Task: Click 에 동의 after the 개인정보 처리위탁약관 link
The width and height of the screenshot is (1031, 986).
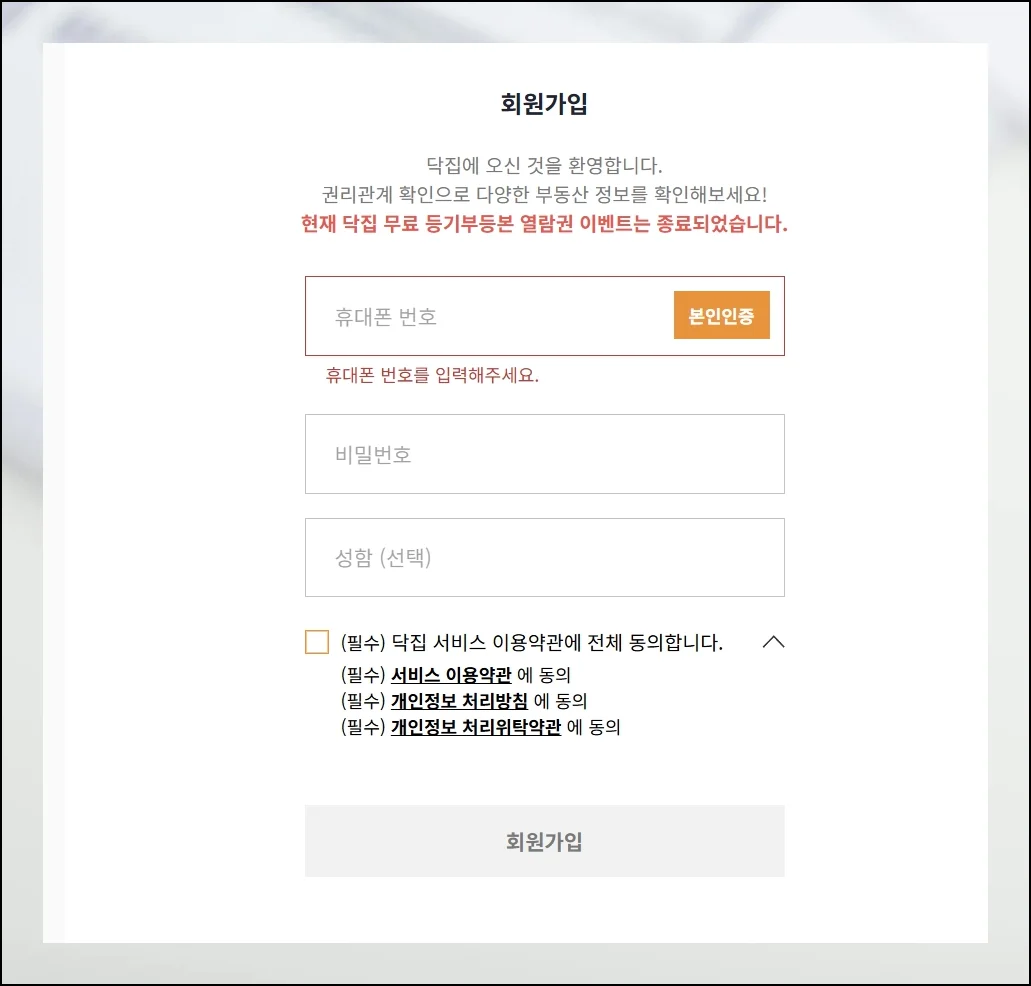Action: coord(594,728)
